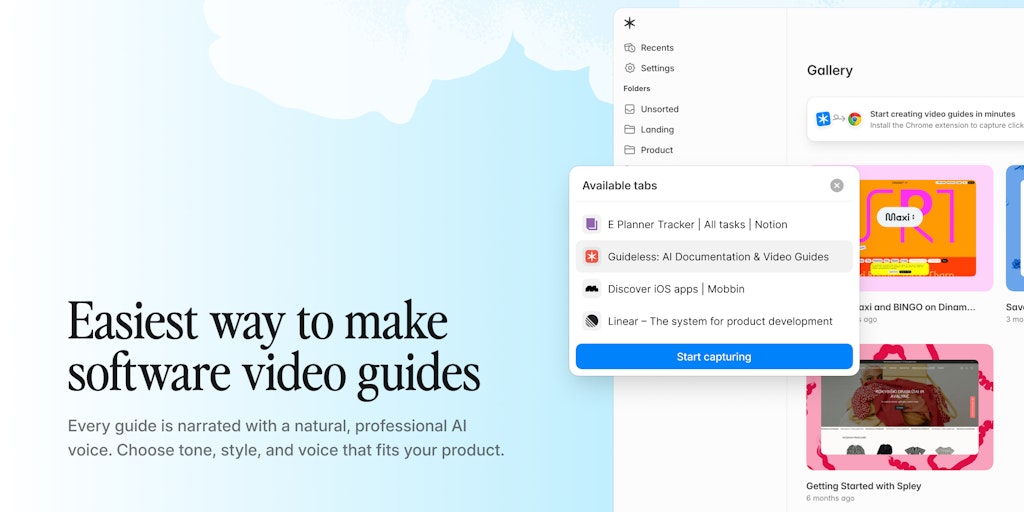Click the '6 months ago' timestamp
The width and height of the screenshot is (1024, 512).
pos(830,498)
